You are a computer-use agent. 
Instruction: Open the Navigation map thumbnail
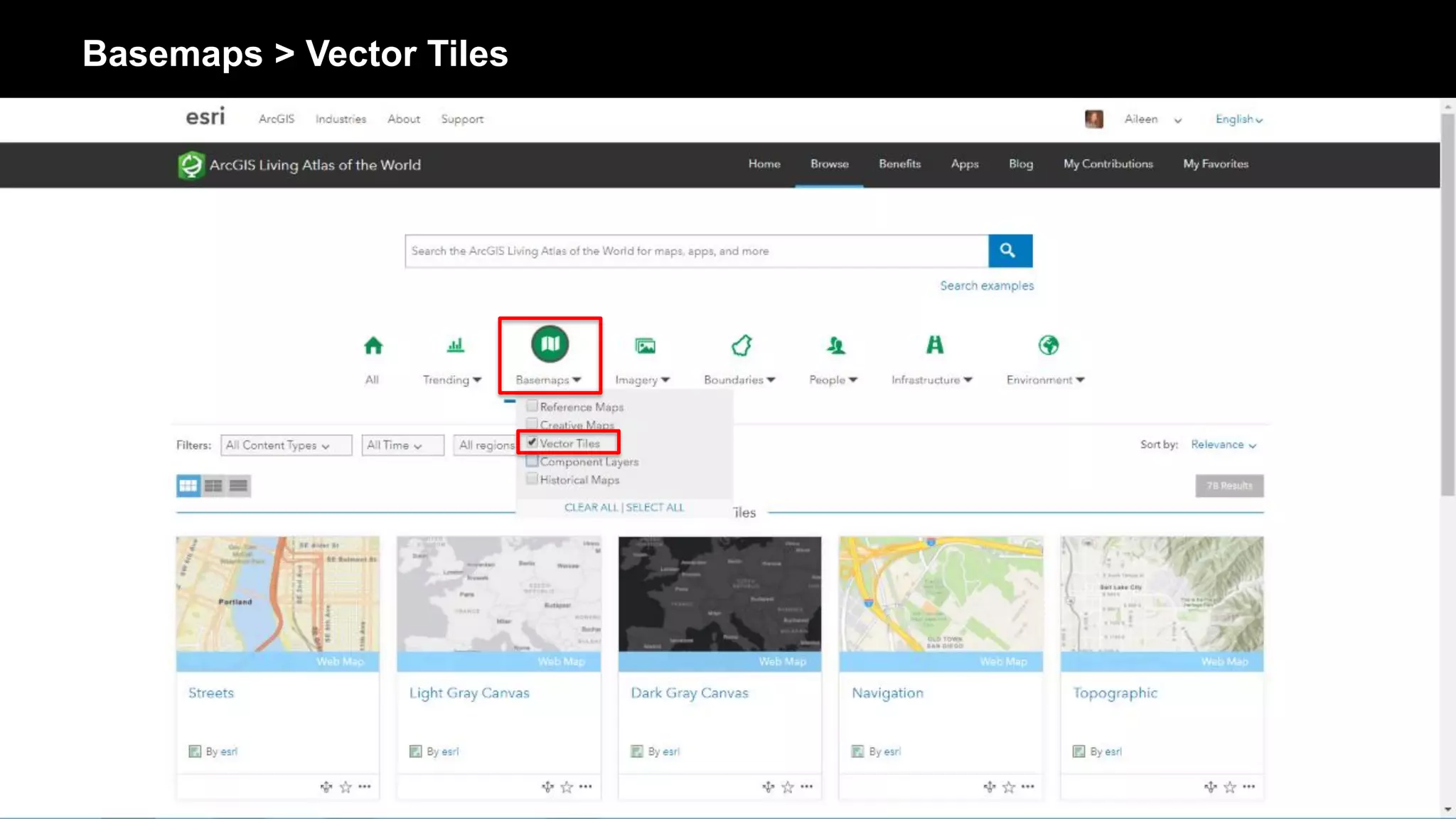(x=941, y=594)
